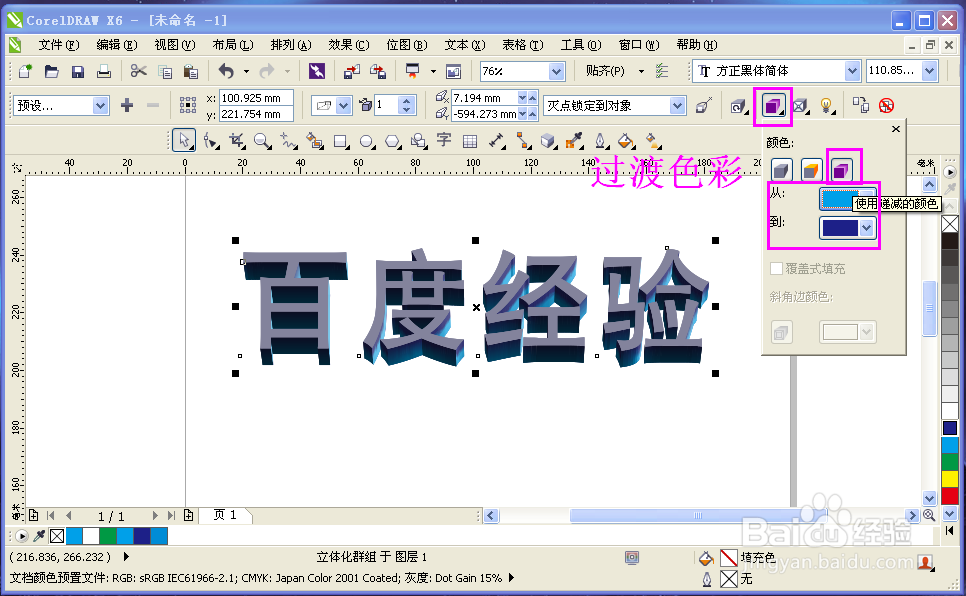Viewport: 966px width, 596px height.
Task: Select the cyan swatch in the bottom palette
Action: (72, 536)
